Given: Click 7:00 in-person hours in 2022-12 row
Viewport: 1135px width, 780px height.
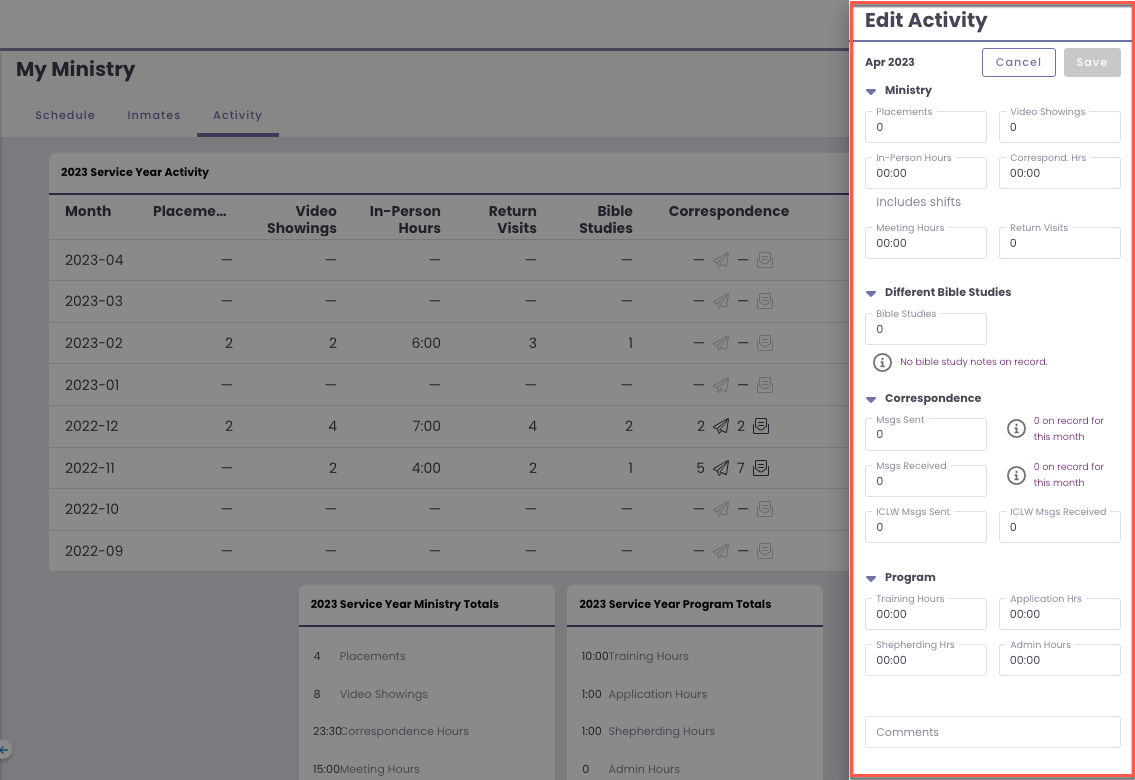Looking at the screenshot, I should (426, 426).
